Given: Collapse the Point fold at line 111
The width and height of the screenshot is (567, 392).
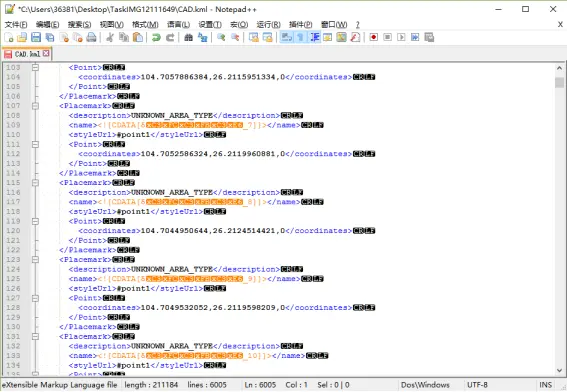Looking at the screenshot, I should (35, 144).
